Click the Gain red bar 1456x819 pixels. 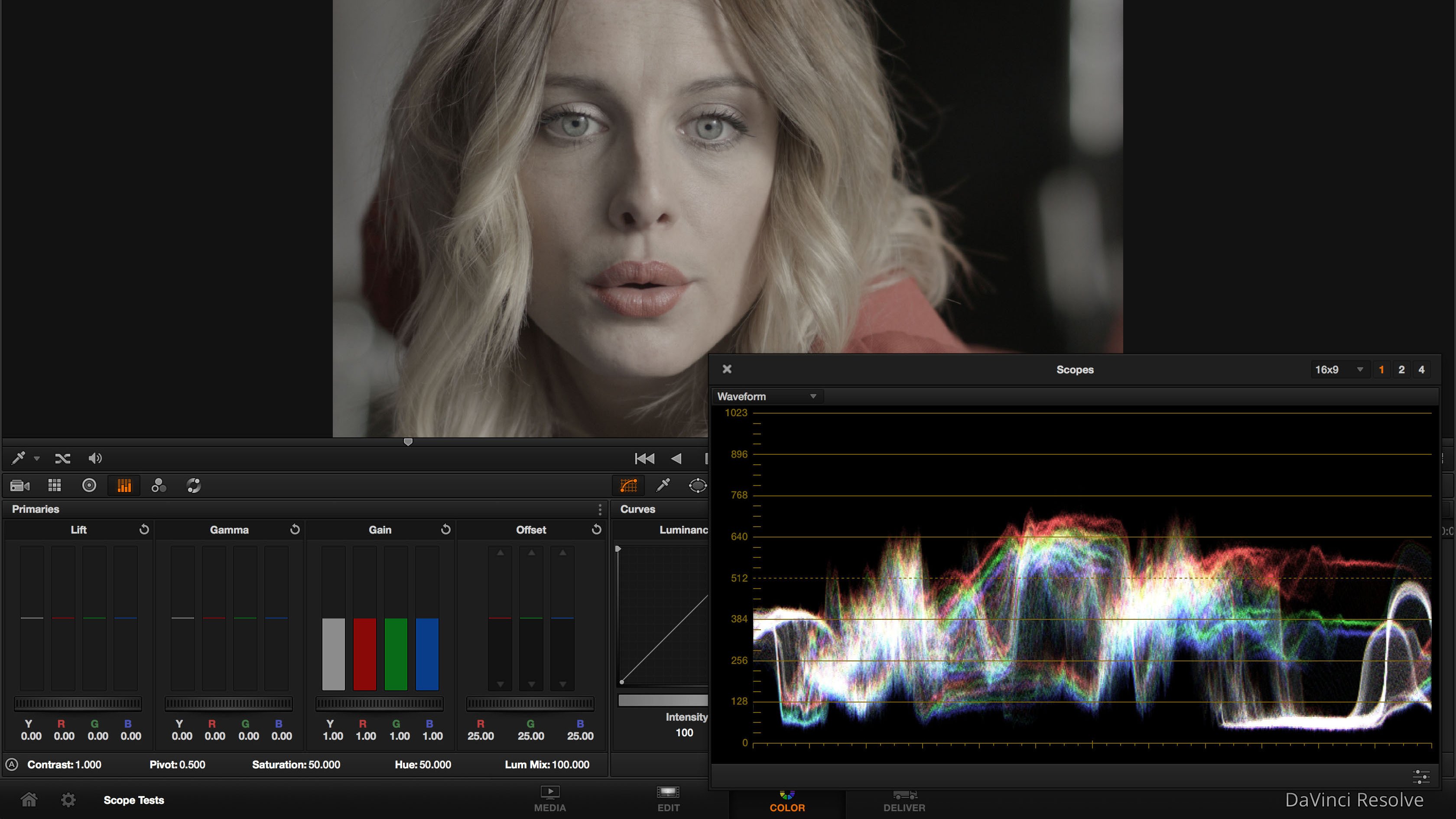[364, 654]
